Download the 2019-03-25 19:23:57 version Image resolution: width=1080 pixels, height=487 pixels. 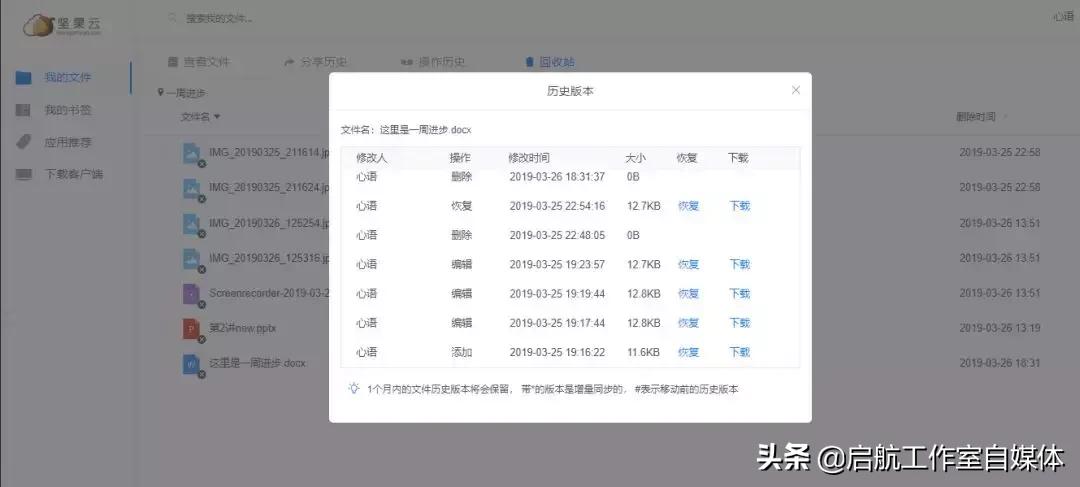[x=740, y=265]
